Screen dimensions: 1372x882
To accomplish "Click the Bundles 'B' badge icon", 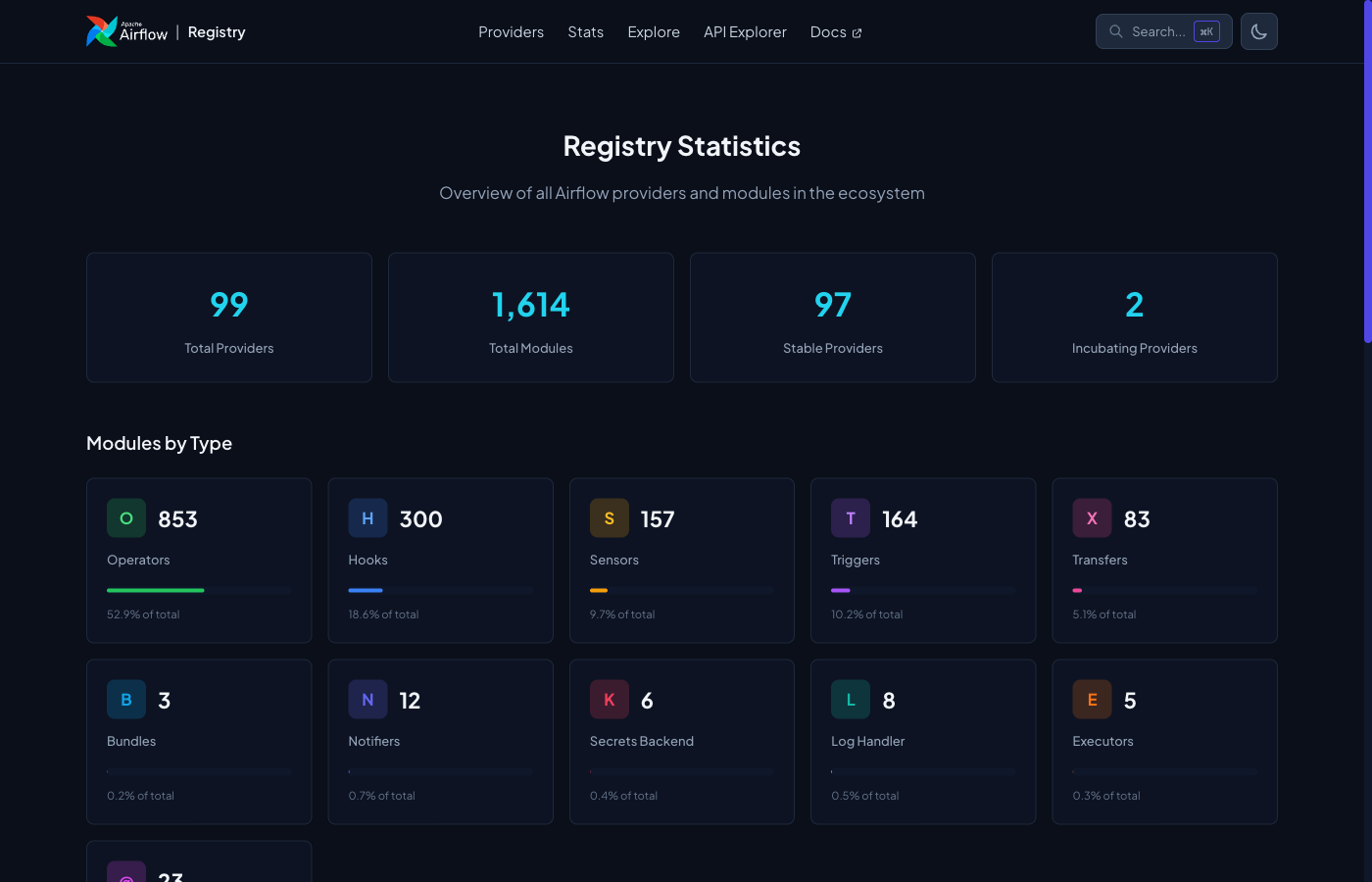I will tap(125, 699).
